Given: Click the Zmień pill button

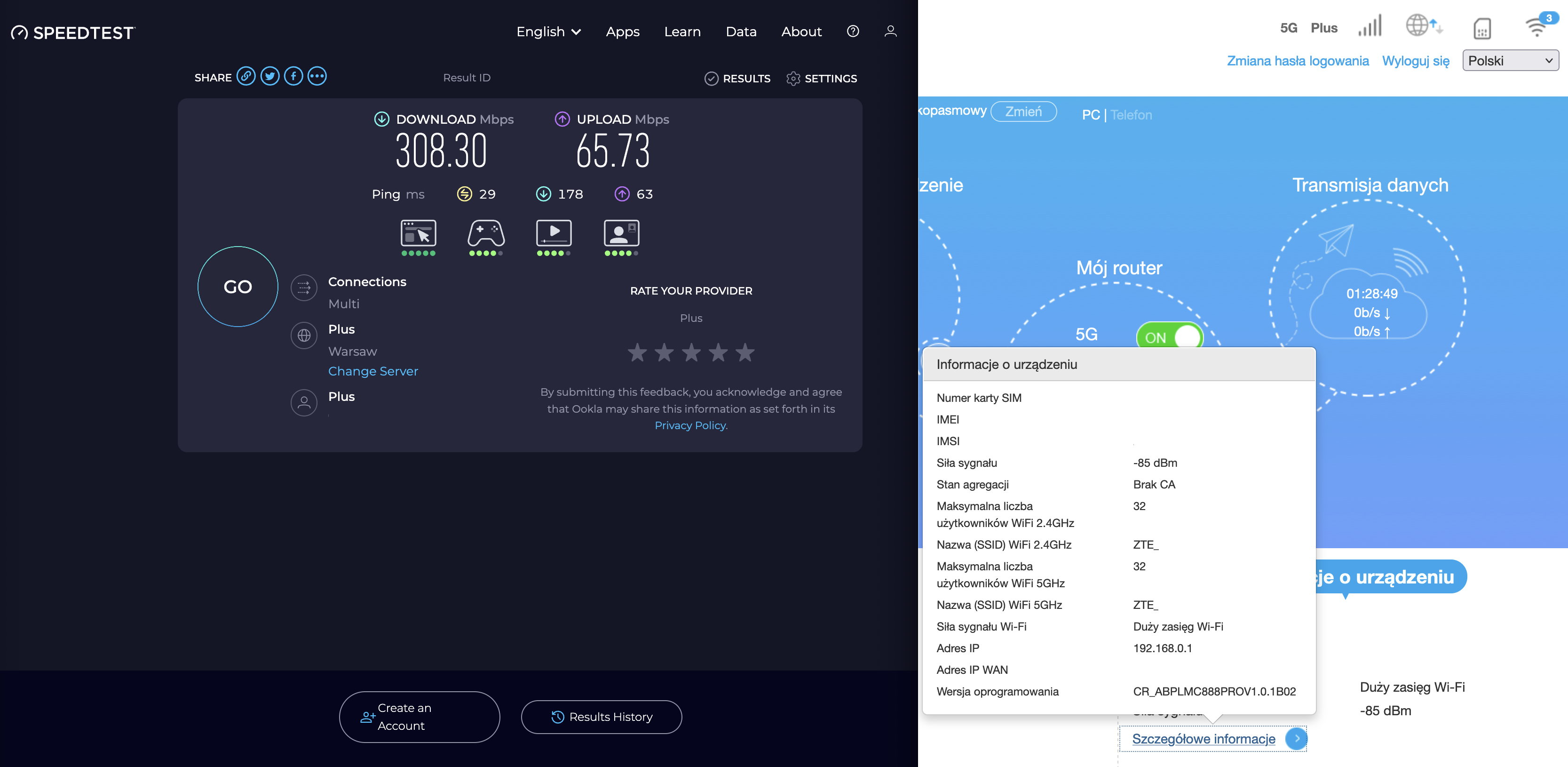Looking at the screenshot, I should [1023, 112].
